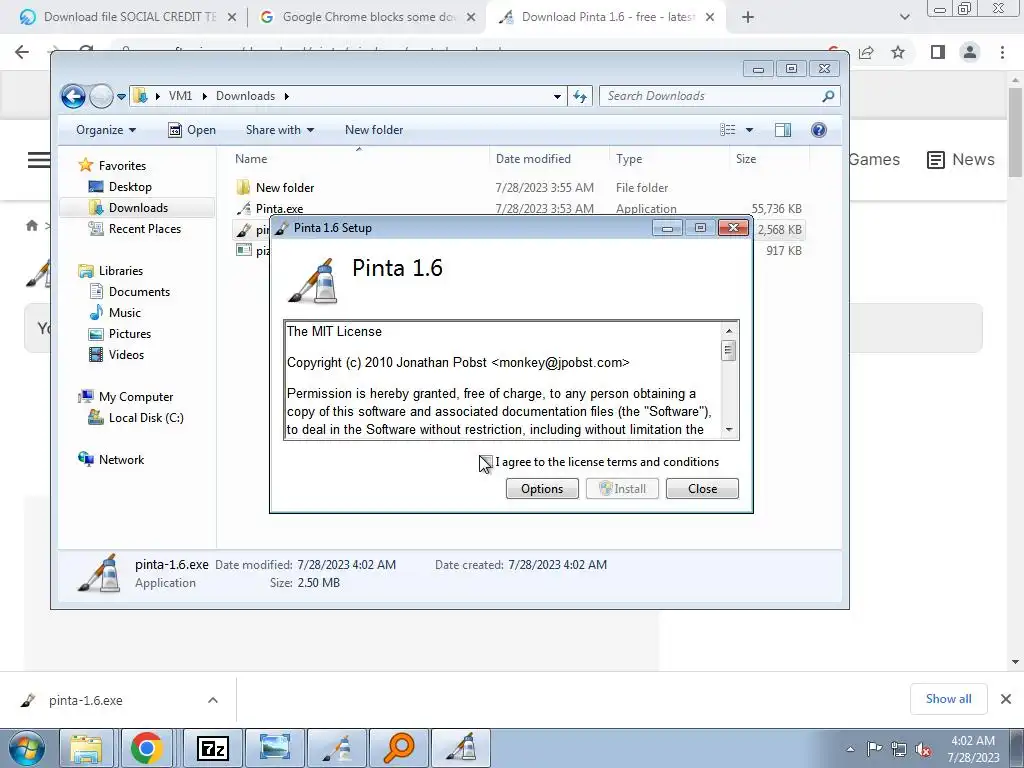
Task: Expand the address bar history dropdown
Action: point(557,96)
